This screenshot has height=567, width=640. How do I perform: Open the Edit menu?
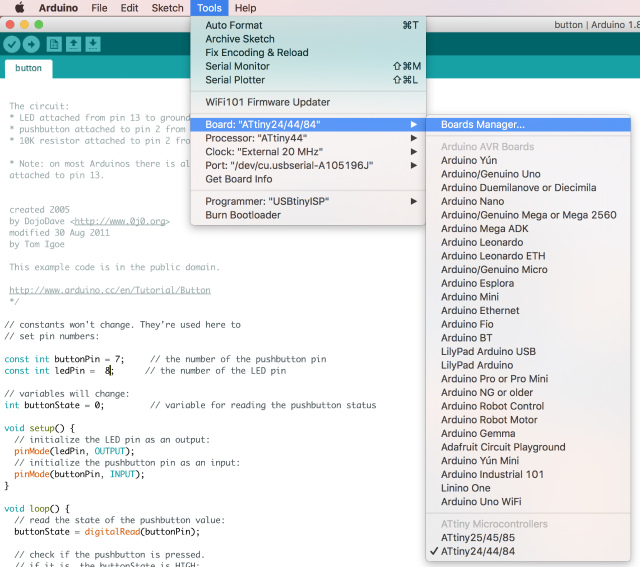[129, 8]
